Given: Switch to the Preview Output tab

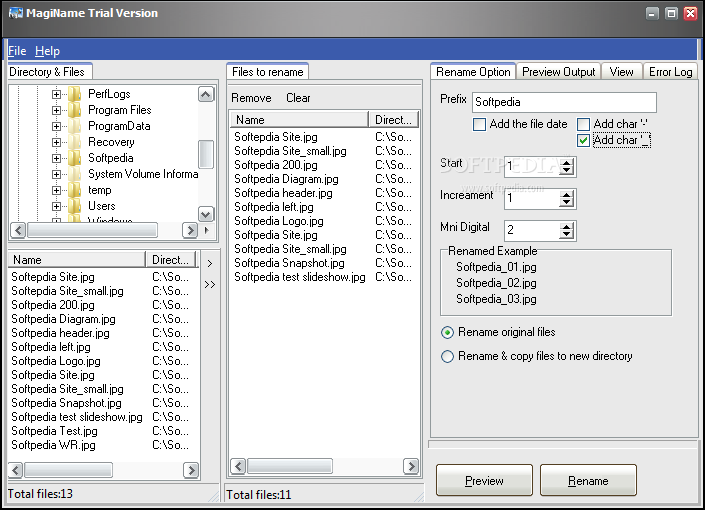Looking at the screenshot, I should (558, 72).
